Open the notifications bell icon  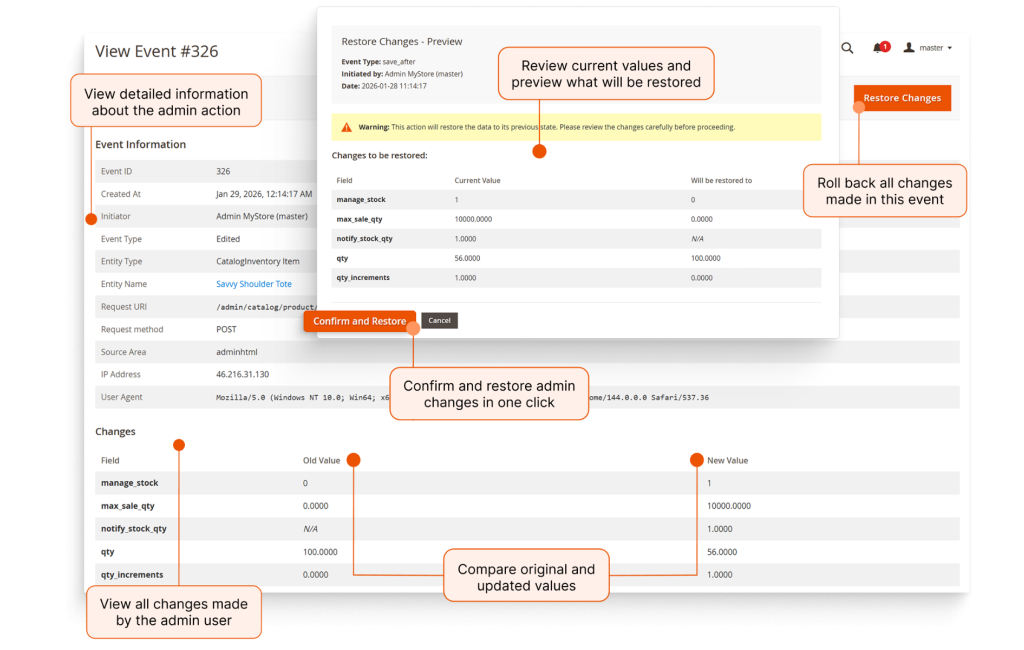[877, 48]
